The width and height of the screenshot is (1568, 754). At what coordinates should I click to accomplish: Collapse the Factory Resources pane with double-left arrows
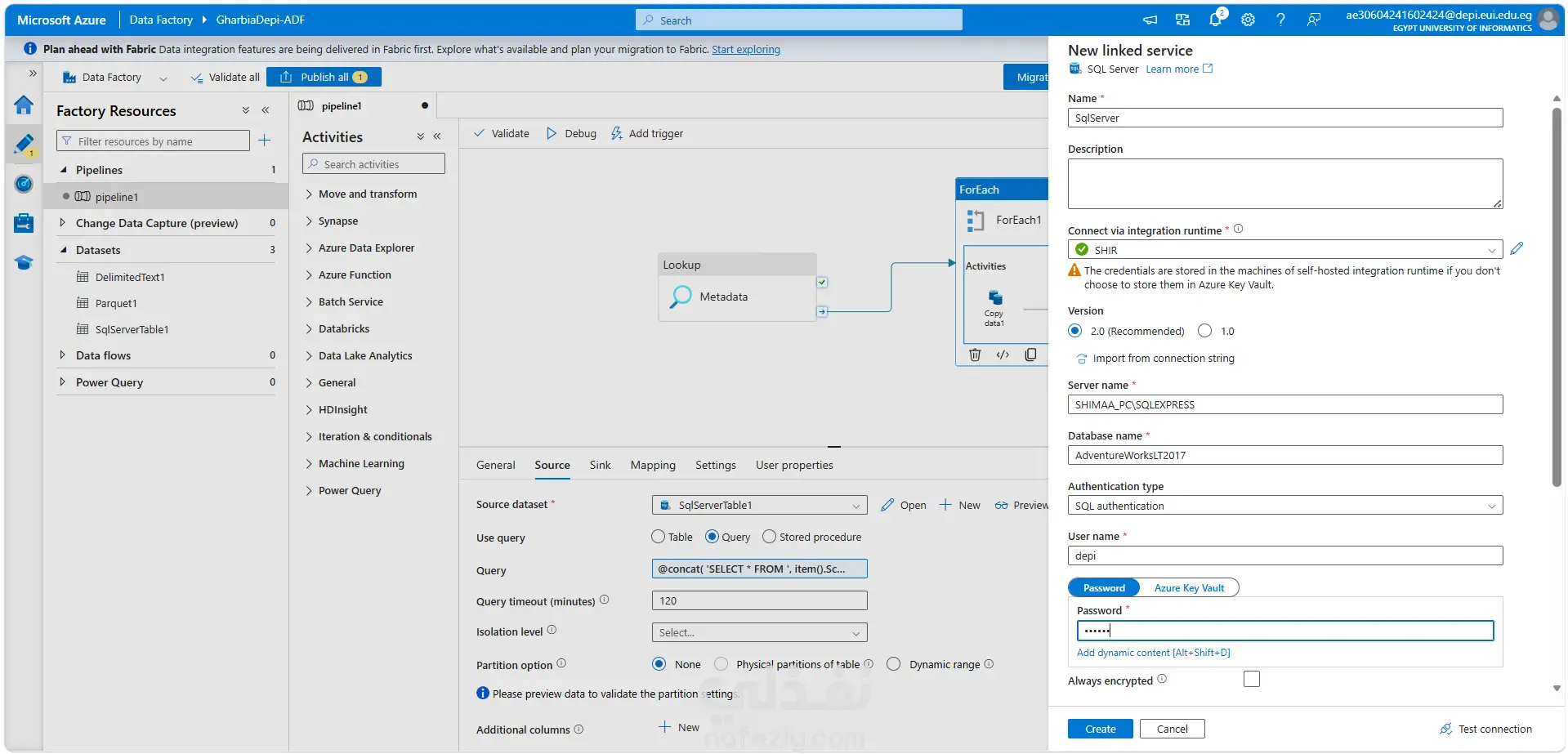tap(266, 111)
